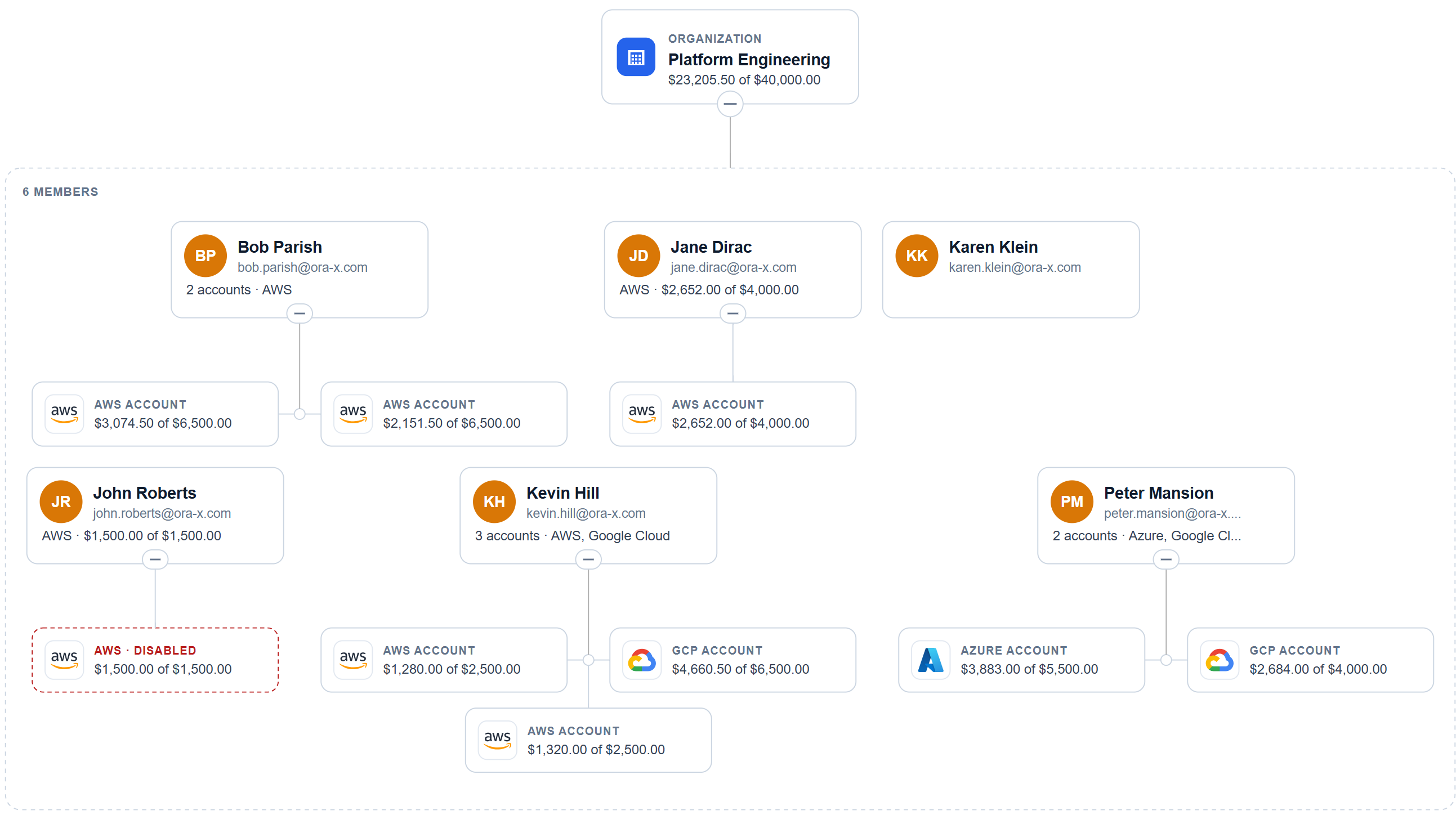Collapse the Platform Engineering organization node

730,104
